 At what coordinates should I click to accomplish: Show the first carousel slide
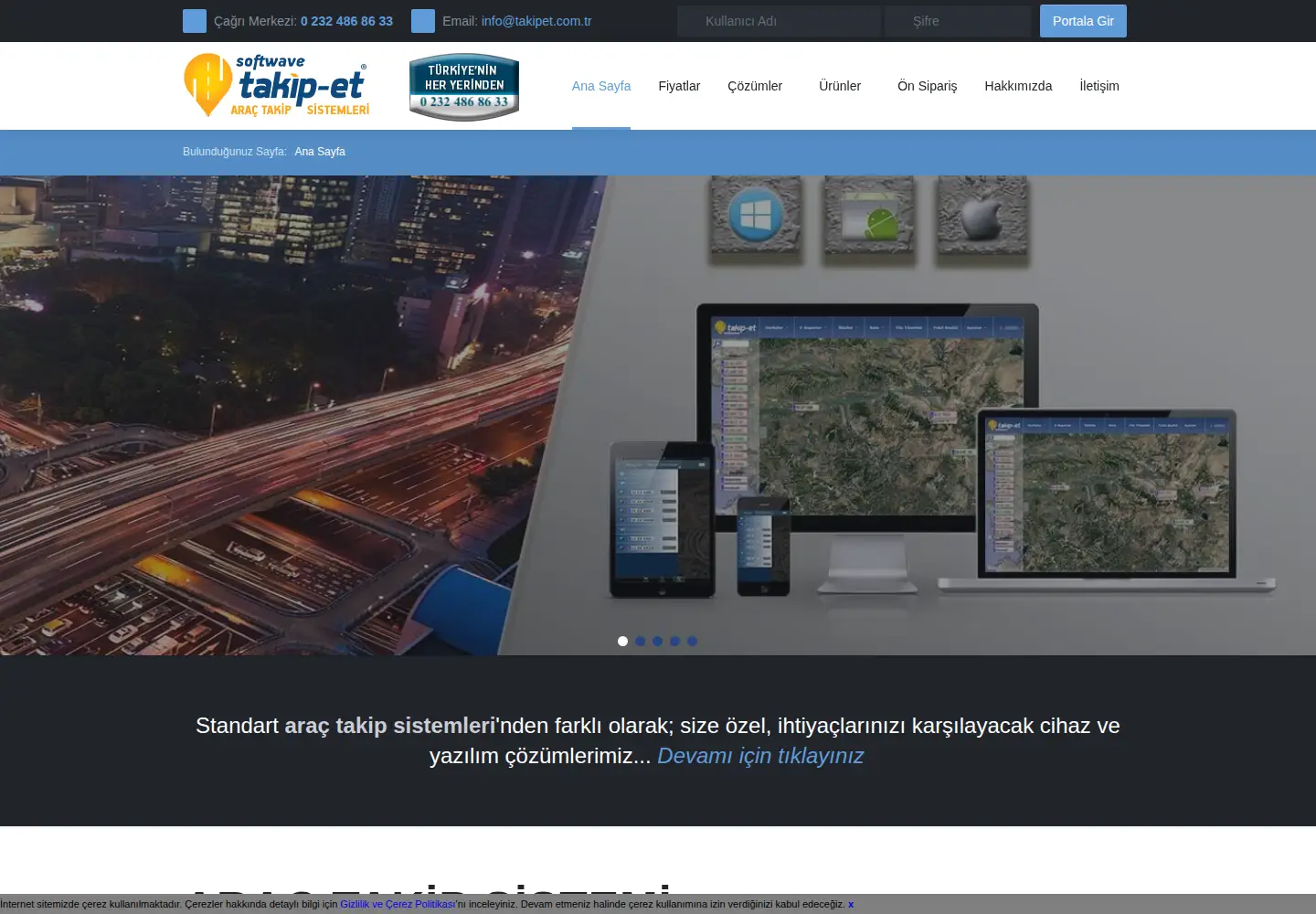[622, 641]
